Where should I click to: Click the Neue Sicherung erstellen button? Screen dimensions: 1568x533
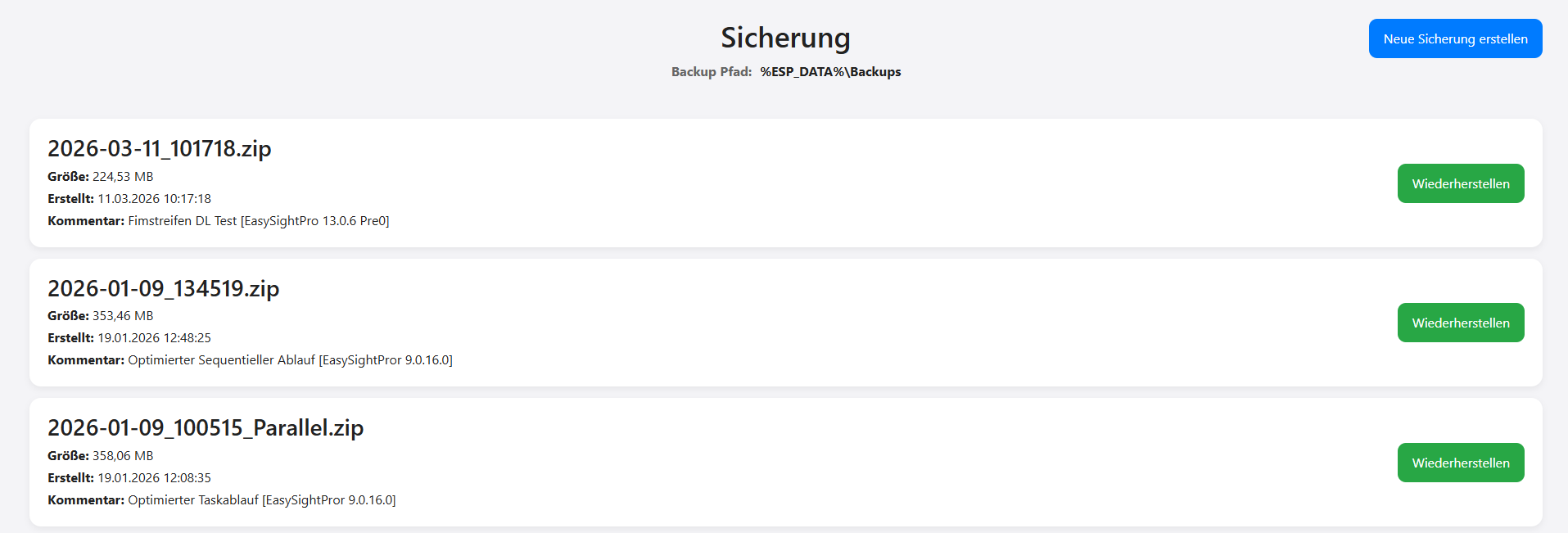[1455, 38]
